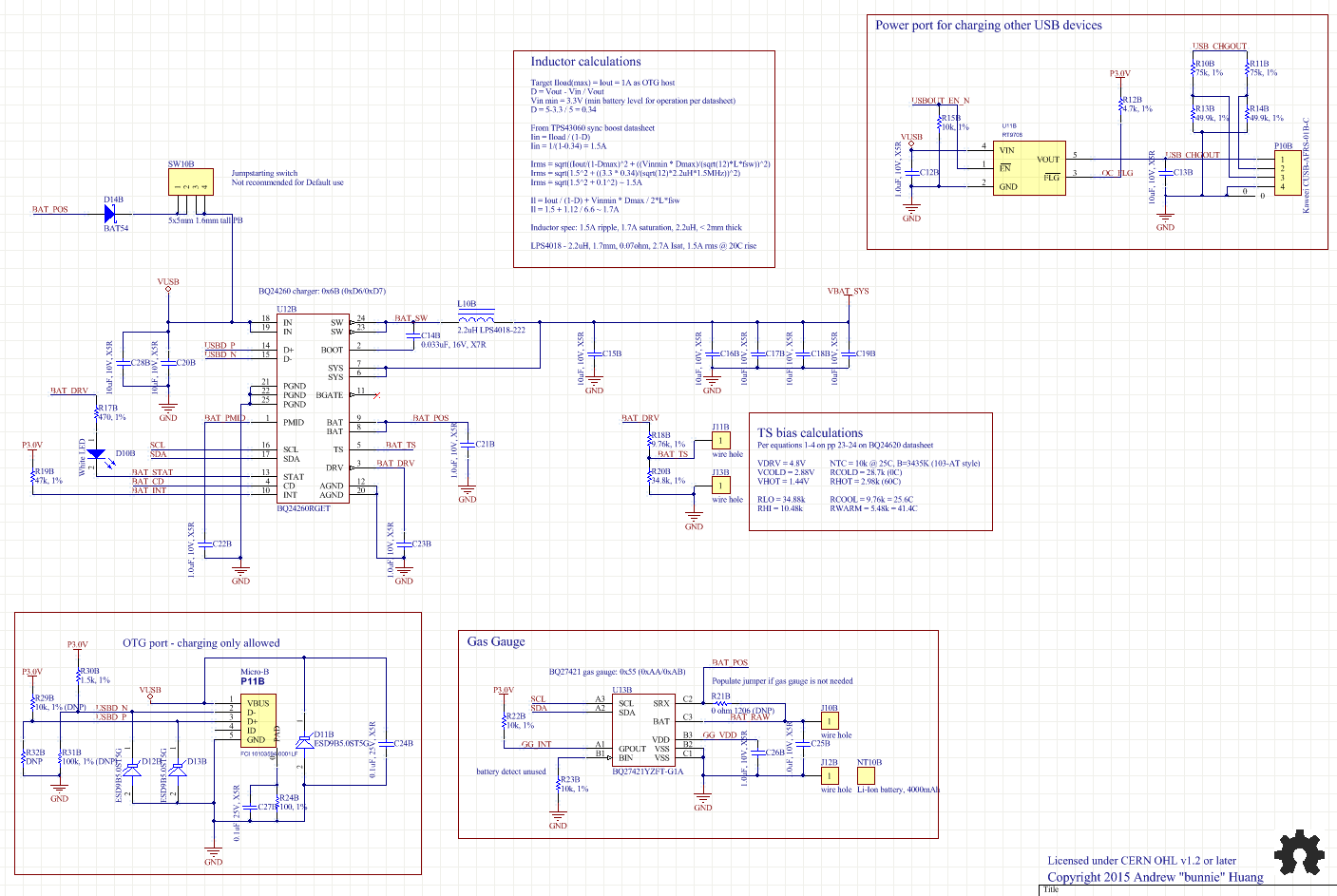This screenshot has height=896, width=1337.
Task: Select the P10B USB output connector
Action: (1288, 173)
